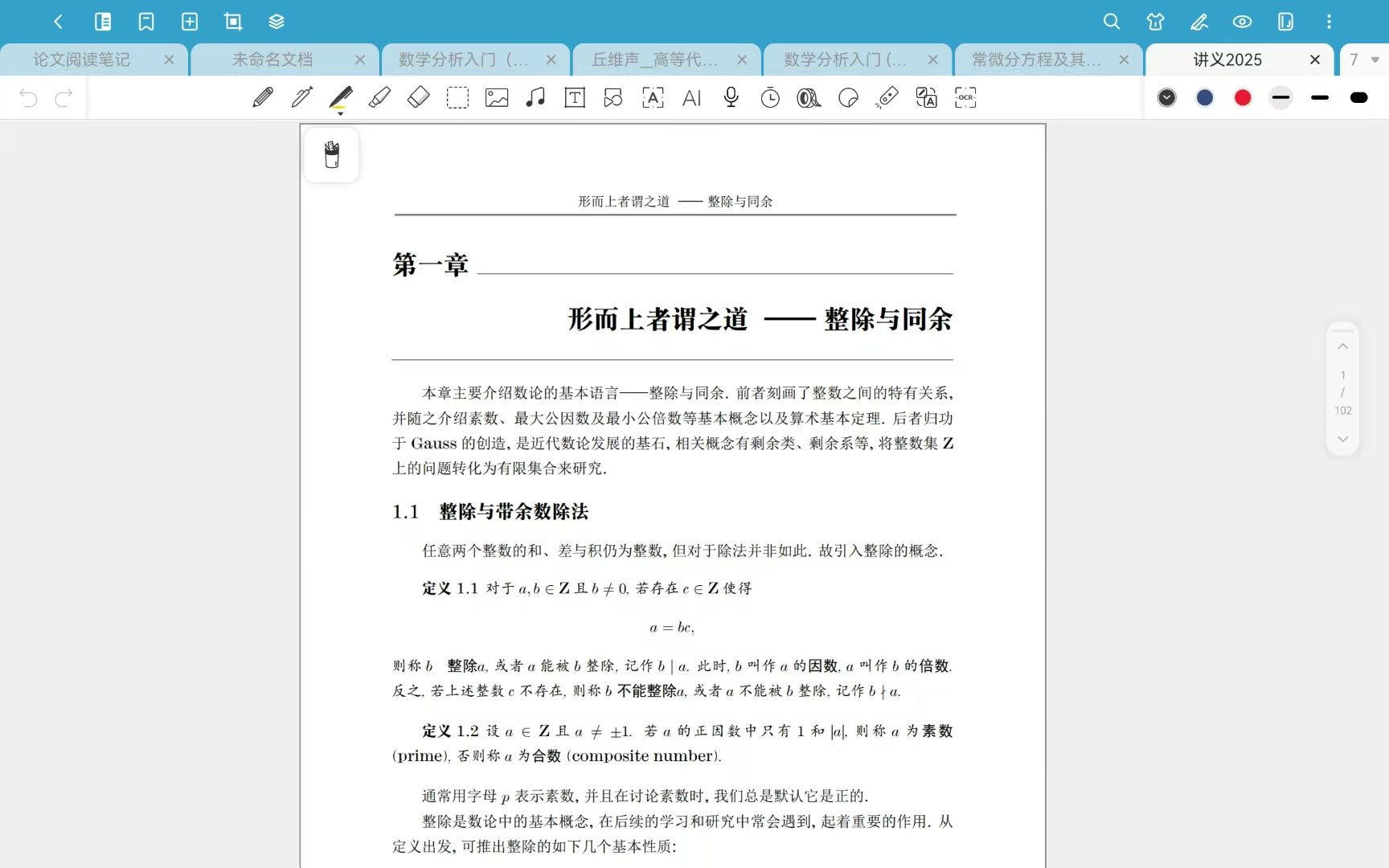
Task: Open the translate tool icon
Action: pyautogui.click(x=927, y=98)
